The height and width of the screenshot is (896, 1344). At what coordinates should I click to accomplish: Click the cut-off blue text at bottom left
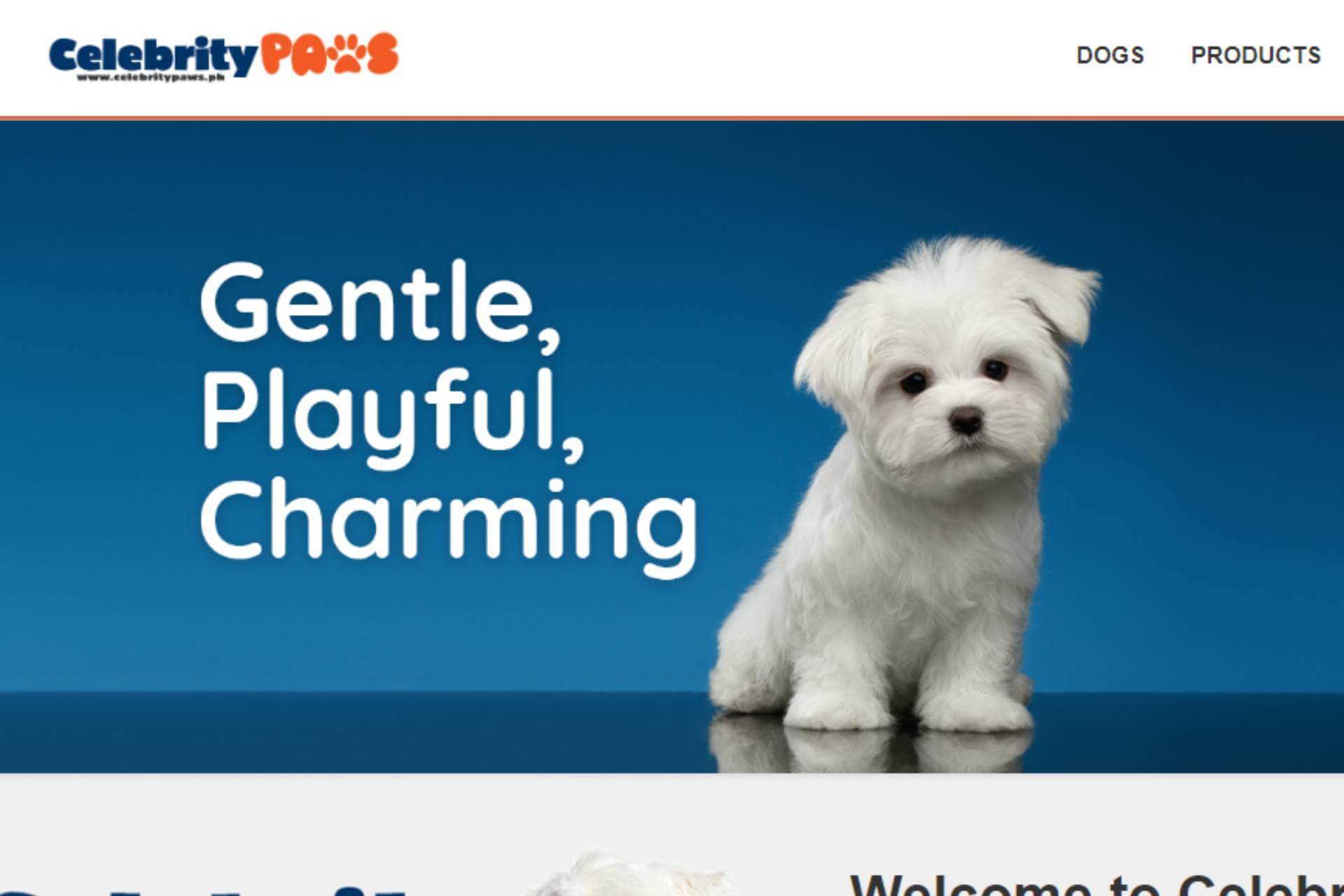coord(203,890)
